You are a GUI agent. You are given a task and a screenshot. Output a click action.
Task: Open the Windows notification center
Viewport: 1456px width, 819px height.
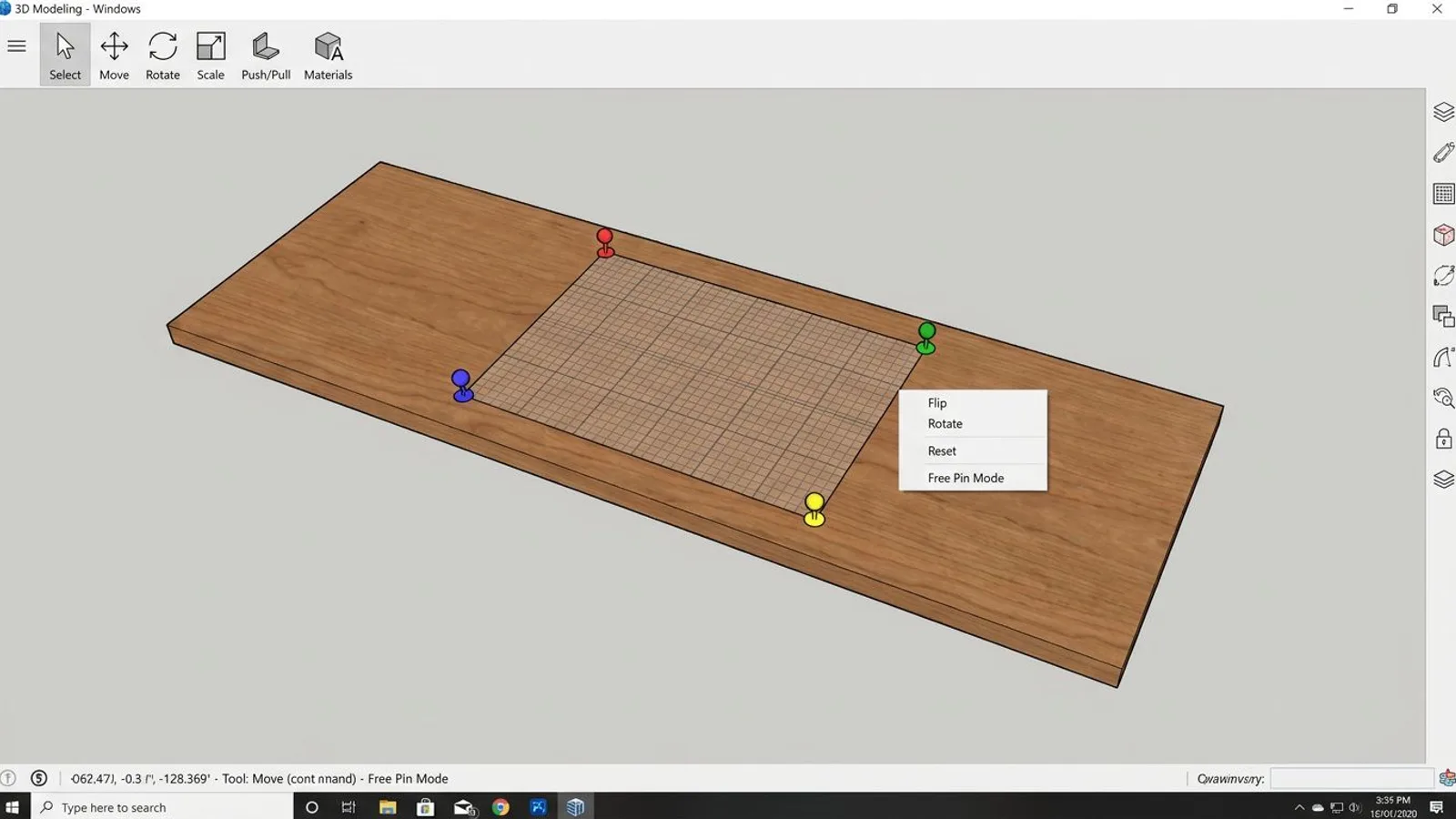pos(1437,807)
